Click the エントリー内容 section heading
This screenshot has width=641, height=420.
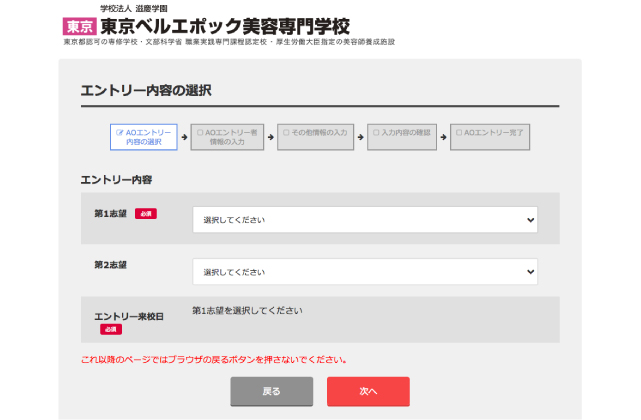(117, 180)
